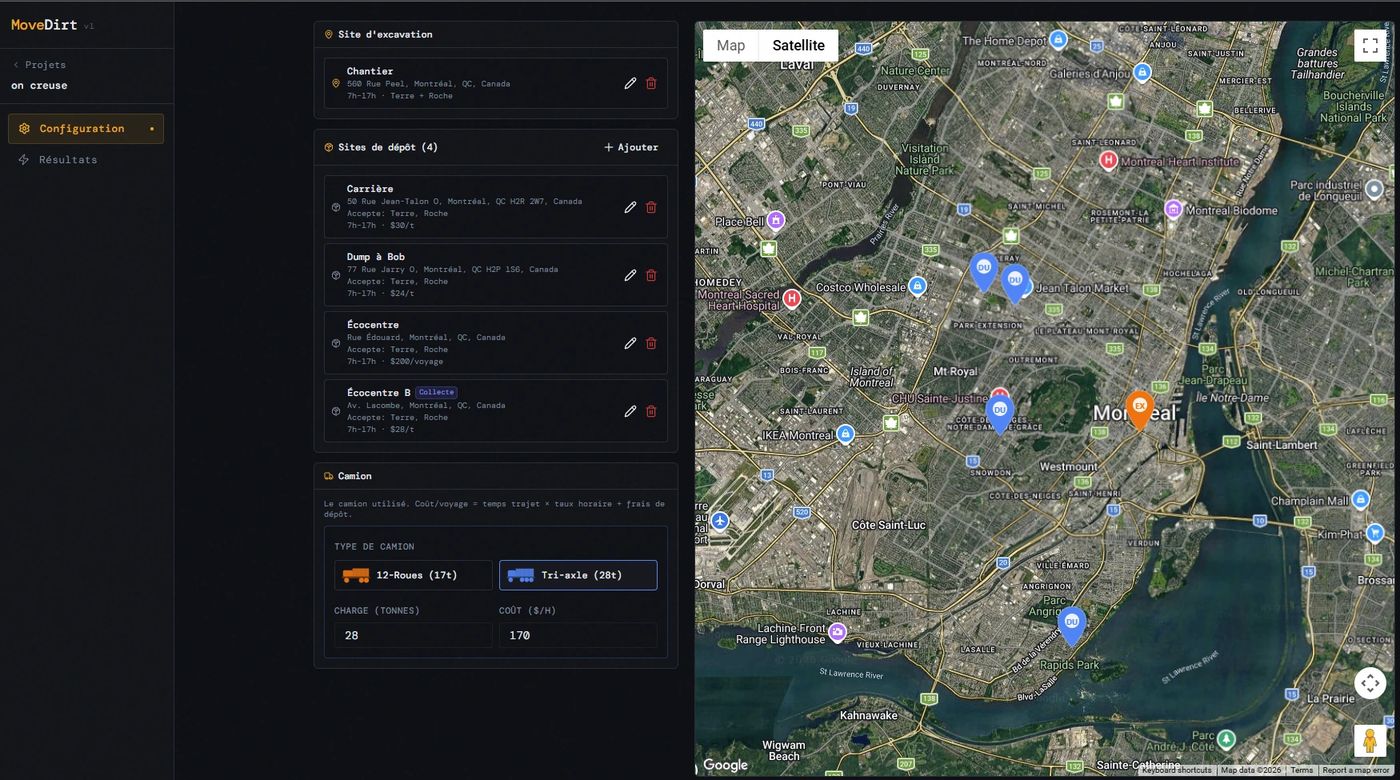Add a new deposit site with Ajouter

(631, 147)
